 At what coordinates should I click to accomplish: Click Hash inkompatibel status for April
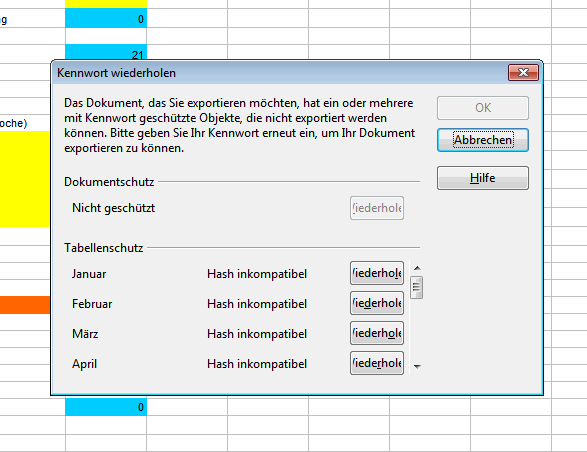click(257, 364)
